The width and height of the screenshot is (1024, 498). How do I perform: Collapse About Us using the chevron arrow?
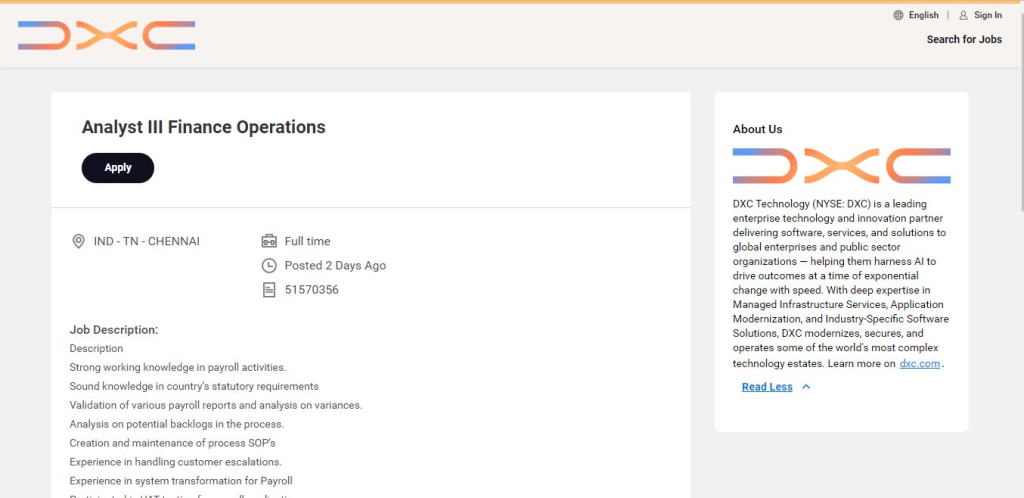coord(806,387)
